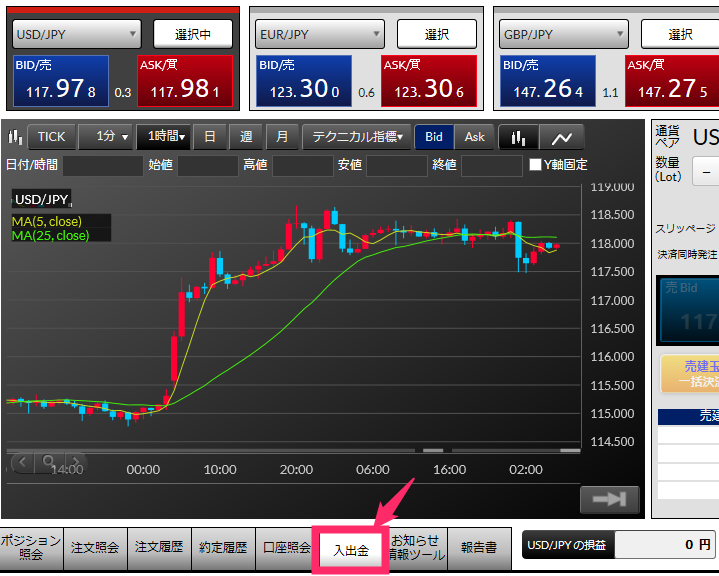
Task: Click the 高値 high price field
Action: [x=303, y=166]
